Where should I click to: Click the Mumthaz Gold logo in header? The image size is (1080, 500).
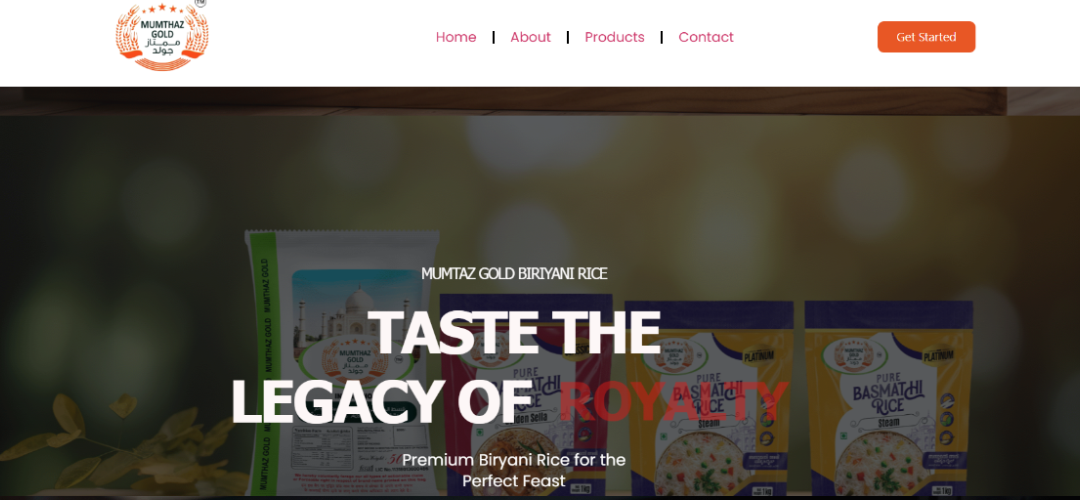(x=163, y=36)
